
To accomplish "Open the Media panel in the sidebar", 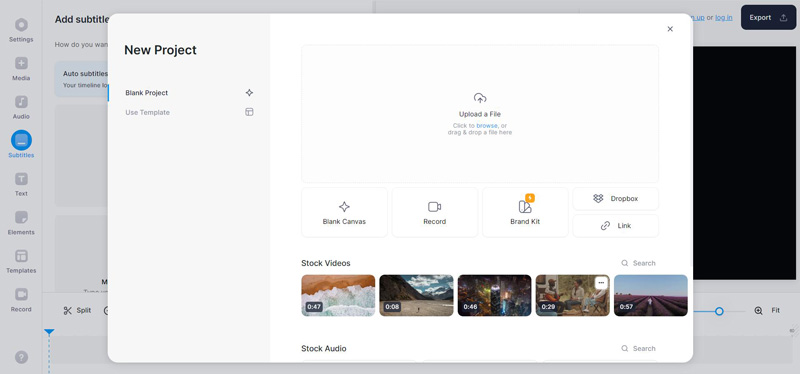I will [21, 69].
